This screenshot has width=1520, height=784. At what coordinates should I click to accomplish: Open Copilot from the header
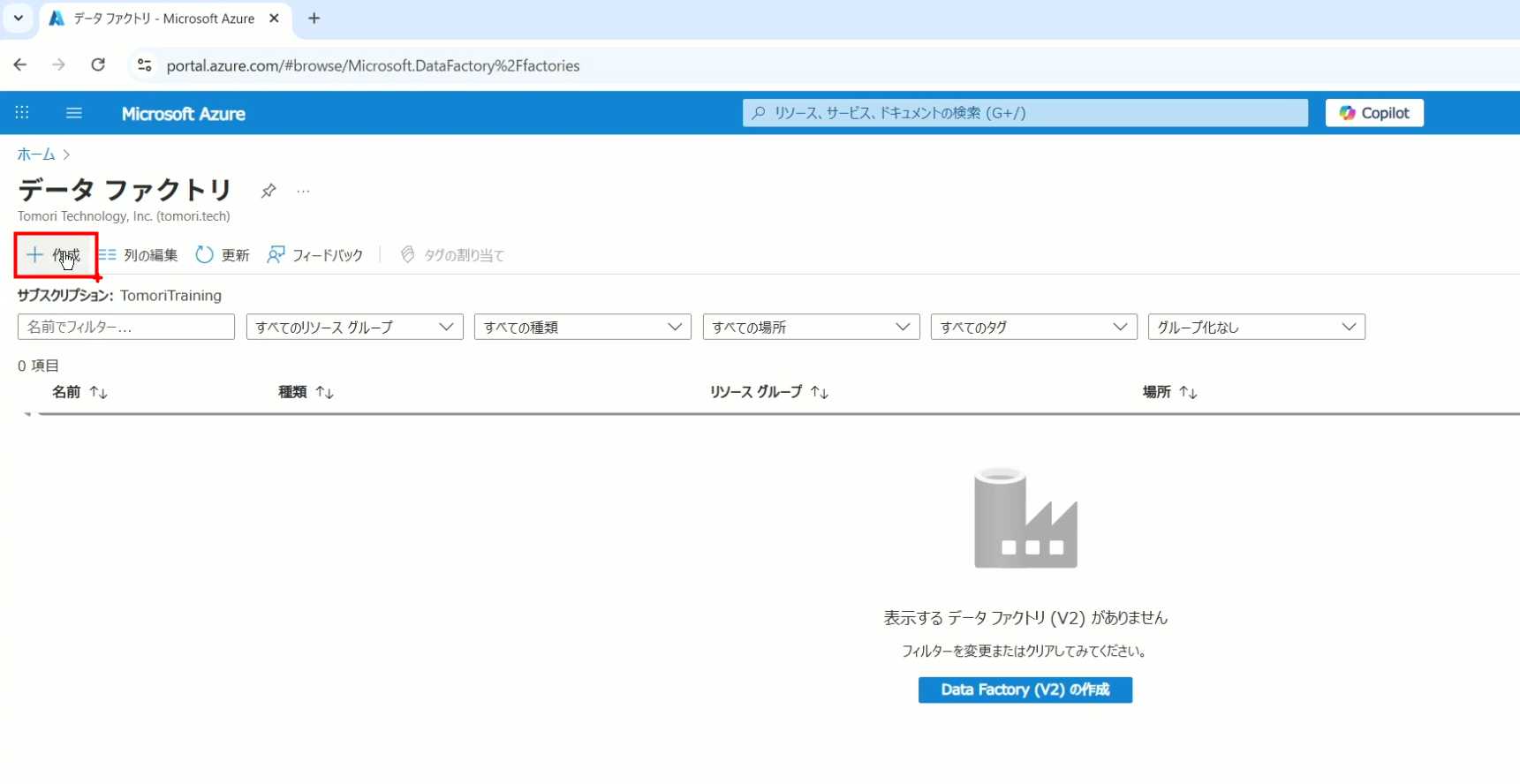coord(1373,113)
